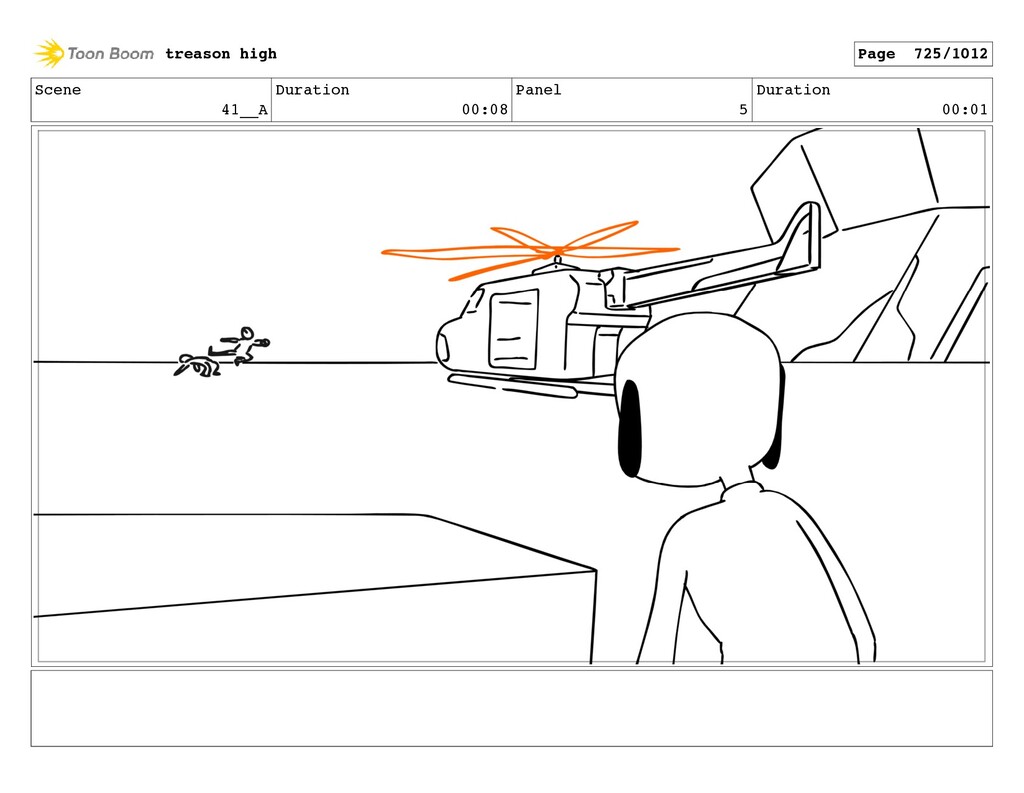This screenshot has height=793, width=1024.
Task: Click the scene duration value '00:08'
Action: point(485,110)
